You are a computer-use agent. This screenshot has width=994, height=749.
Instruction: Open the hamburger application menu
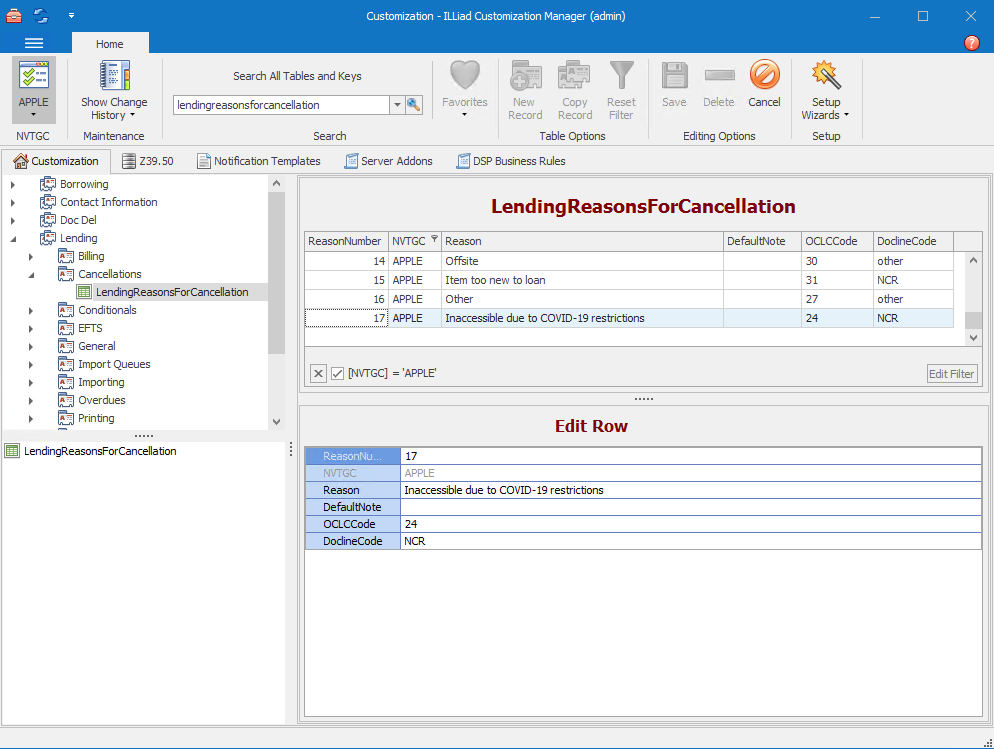pos(34,43)
